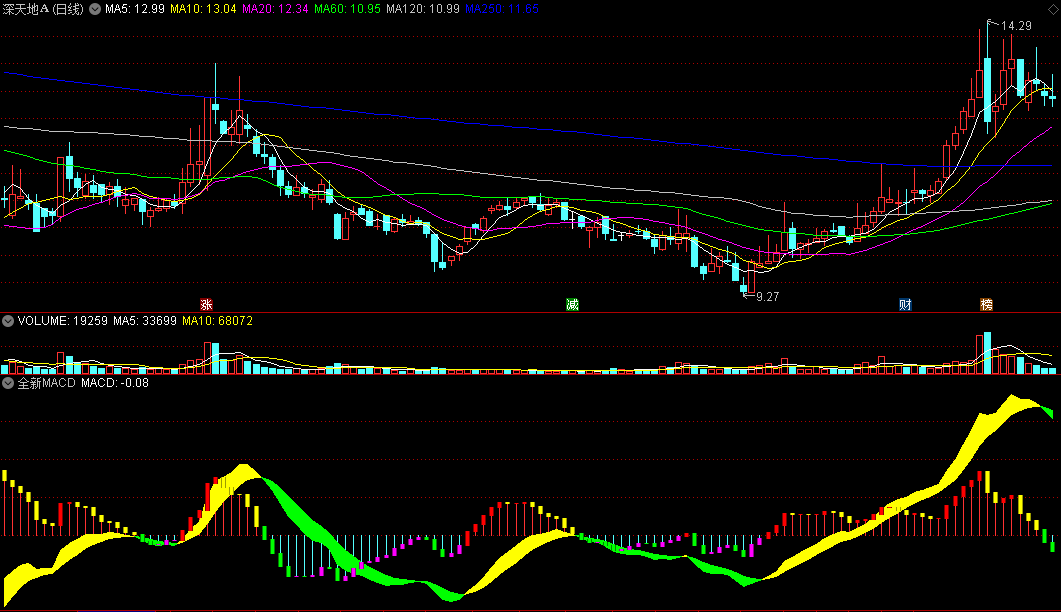Screen dimensions: 1061x612
Task: Click the blue 财 event marker
Action: (x=905, y=305)
